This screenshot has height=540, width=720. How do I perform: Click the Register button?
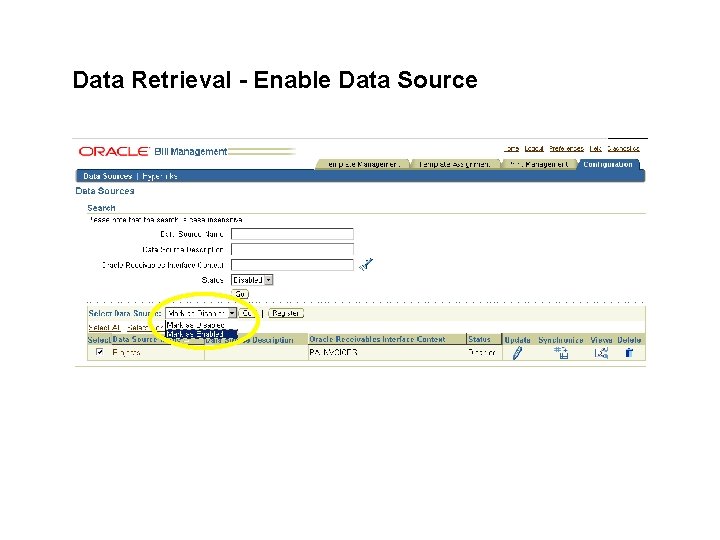click(x=286, y=313)
